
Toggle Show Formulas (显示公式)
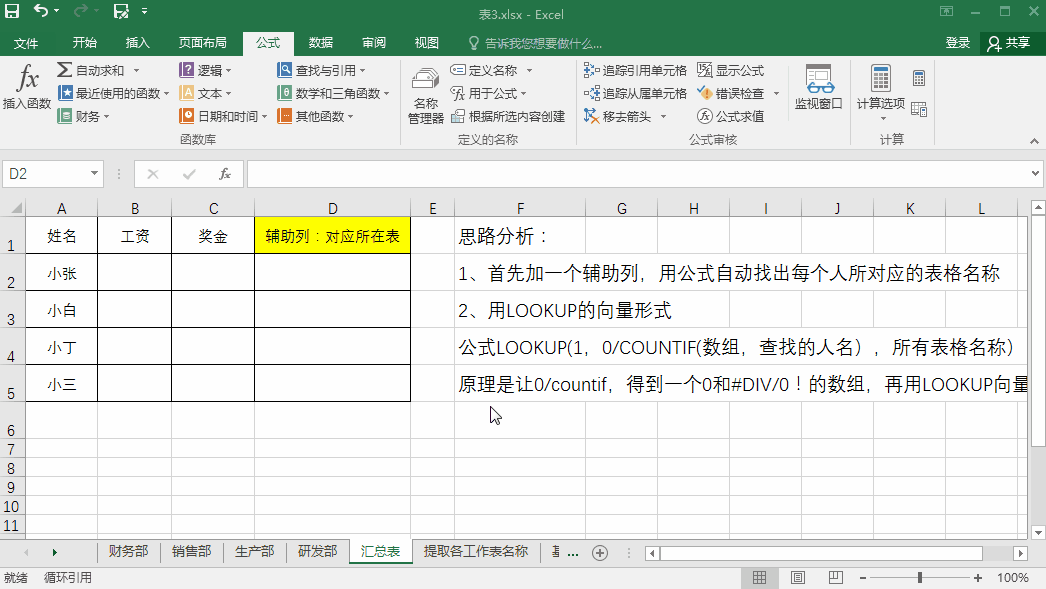coord(730,70)
